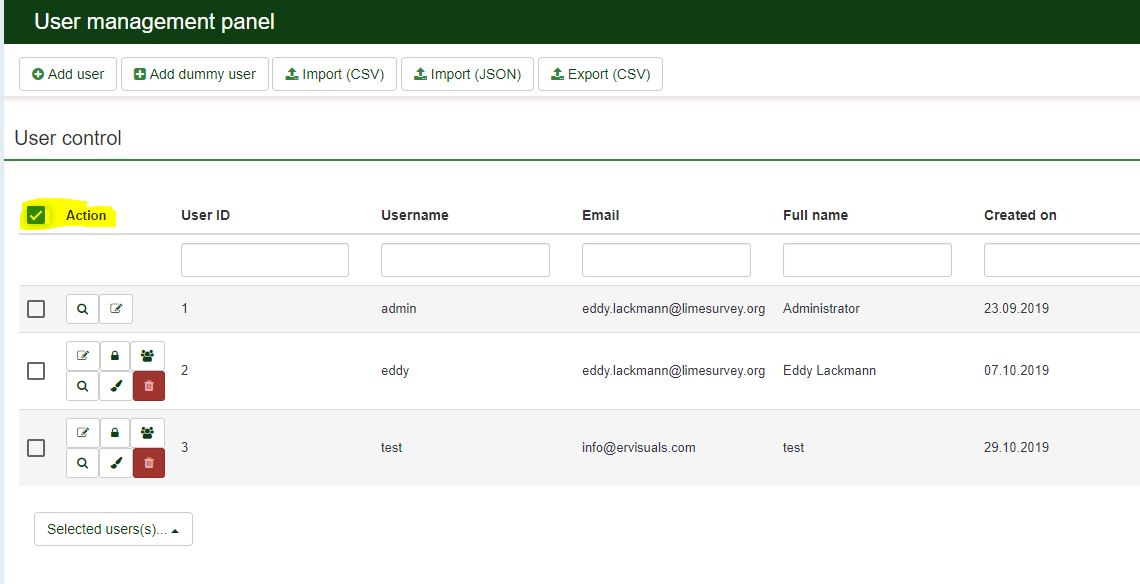Screen dimensions: 1140x584
Task: Focus the Email filter input field
Action: pyautogui.click(x=666, y=260)
